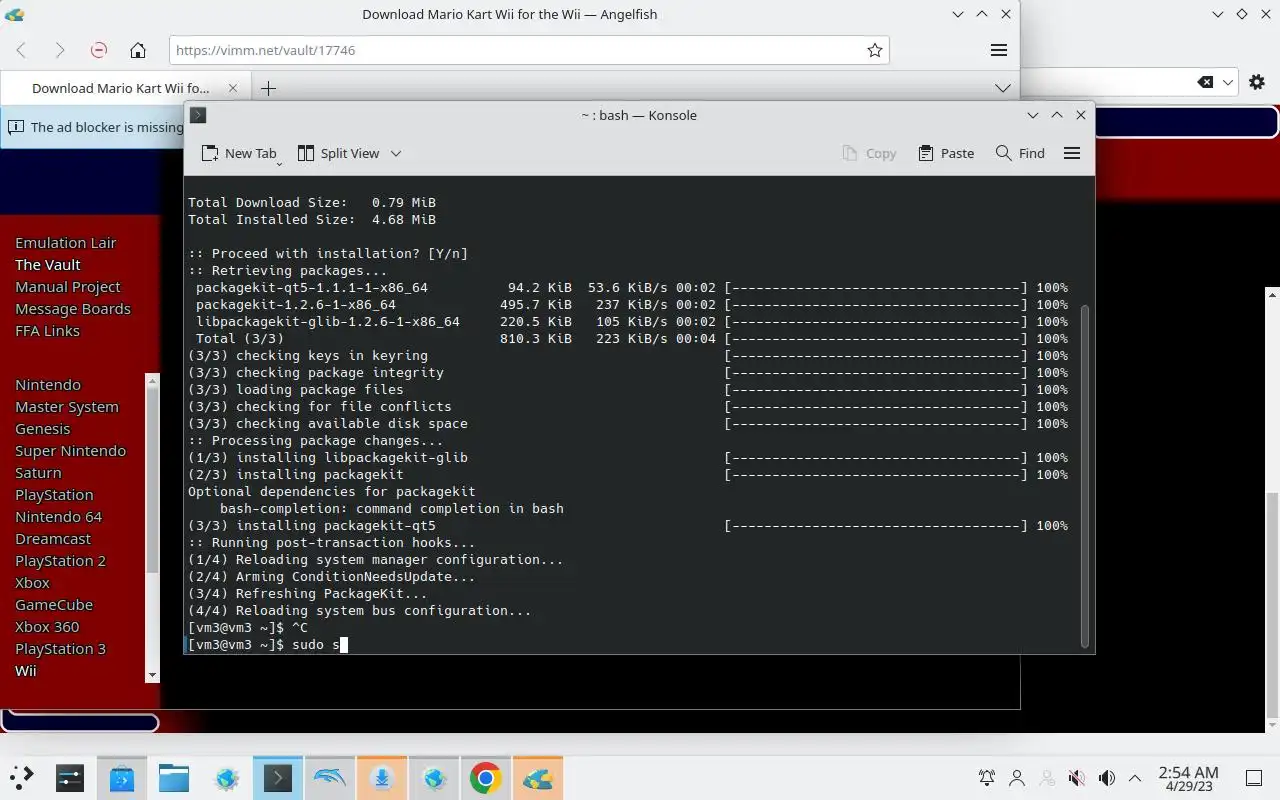Open Message Boards link
1280x800 pixels.
pyautogui.click(x=73, y=309)
